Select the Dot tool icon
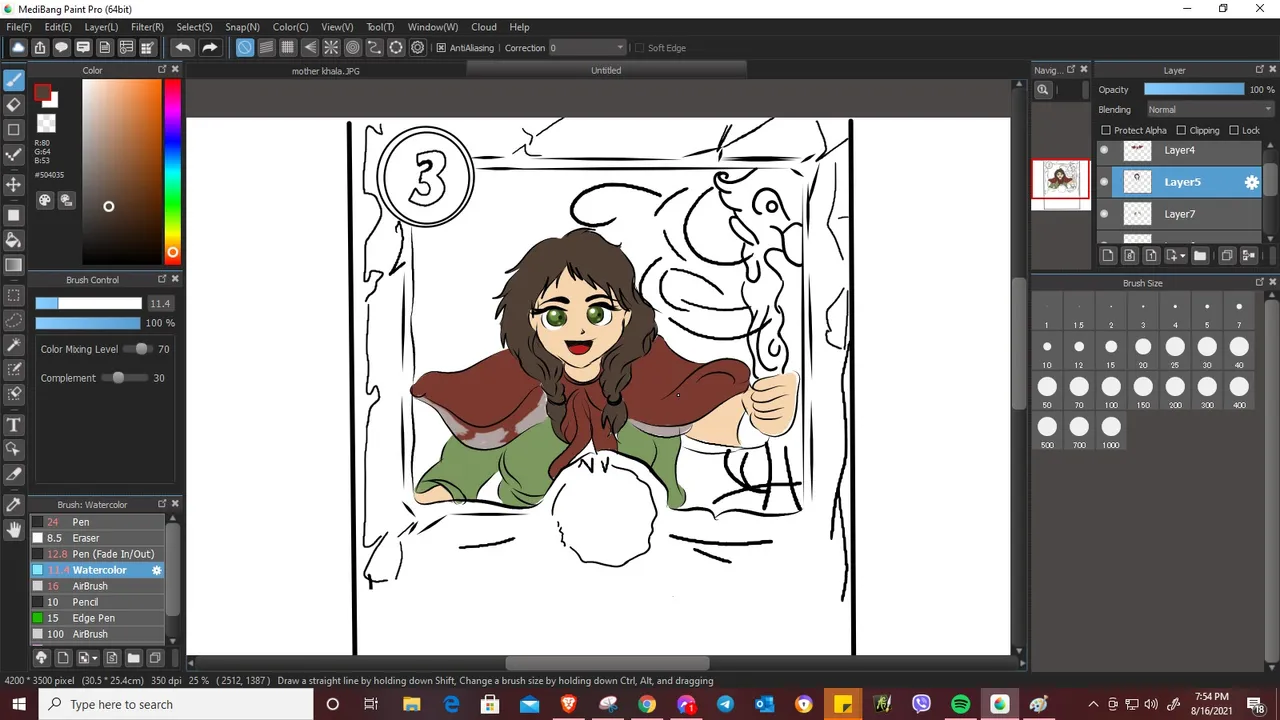 14,155
